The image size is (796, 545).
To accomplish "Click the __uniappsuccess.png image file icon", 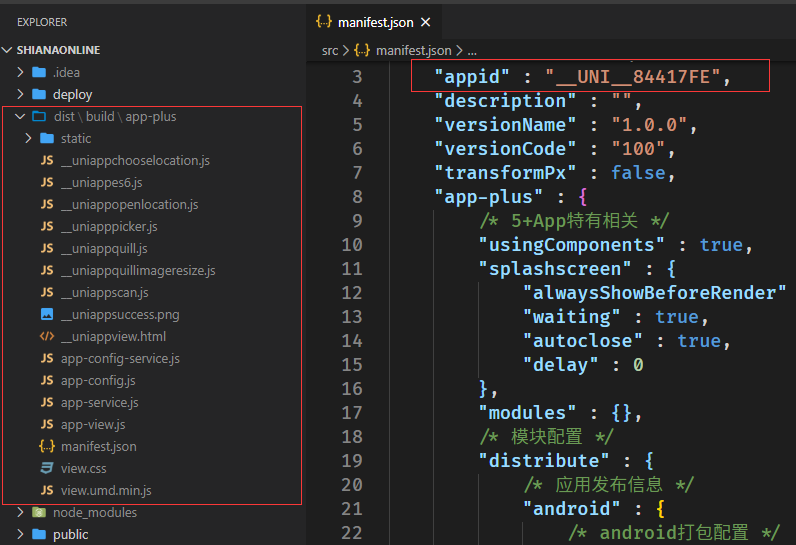I will pos(47,314).
